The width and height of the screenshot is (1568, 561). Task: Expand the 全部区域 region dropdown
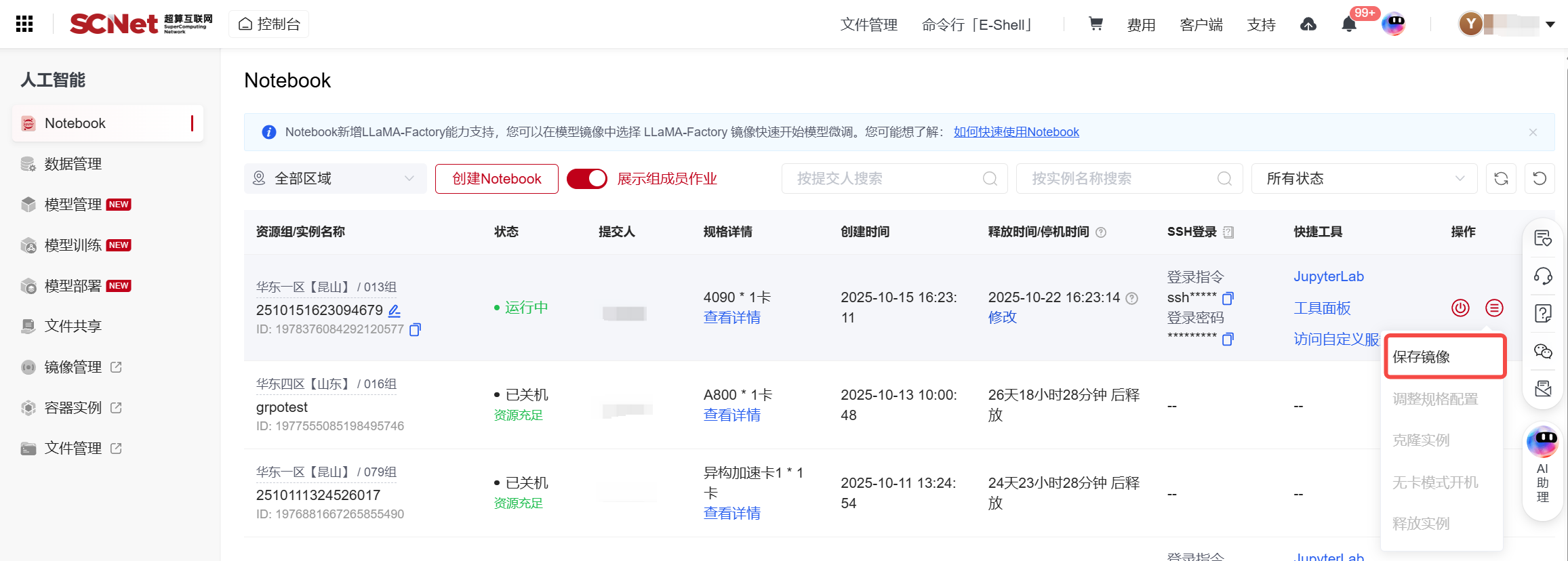(x=335, y=179)
